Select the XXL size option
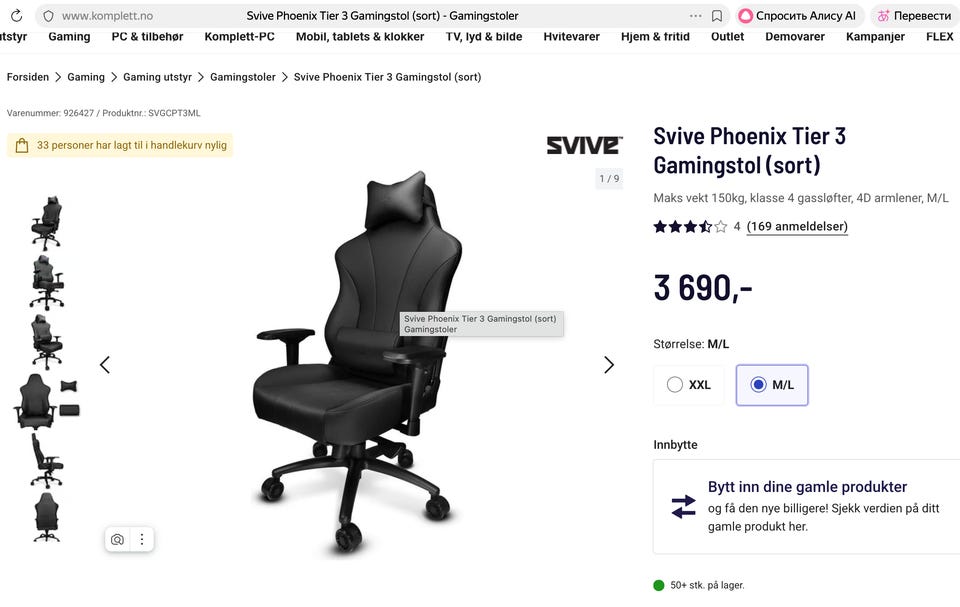The image size is (960, 607). coord(689,385)
